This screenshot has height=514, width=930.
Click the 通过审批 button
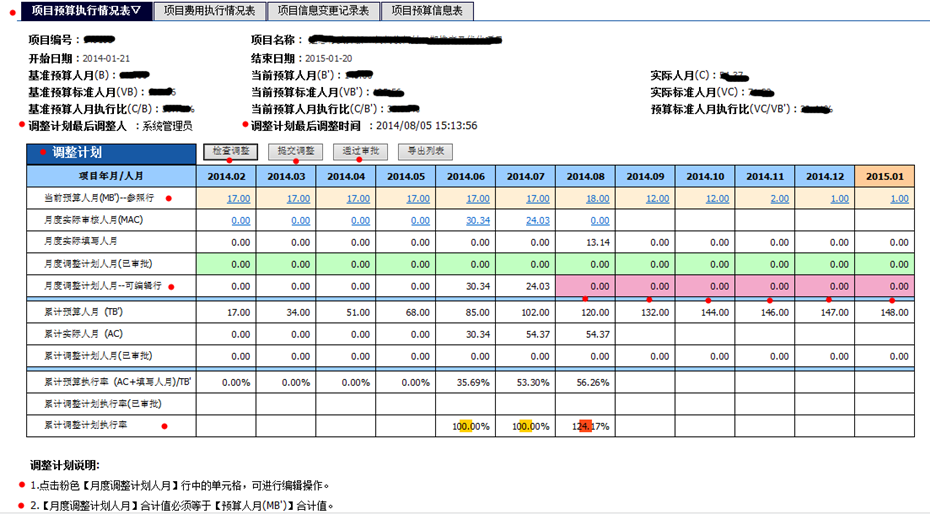(360, 152)
